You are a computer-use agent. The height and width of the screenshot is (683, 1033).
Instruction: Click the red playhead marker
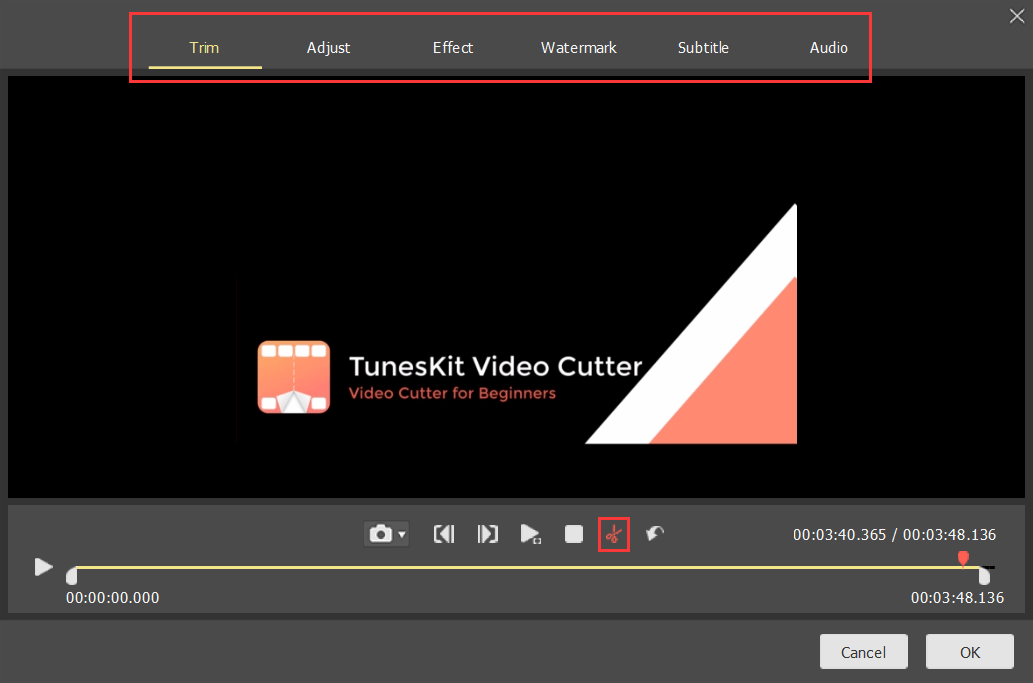[963, 559]
